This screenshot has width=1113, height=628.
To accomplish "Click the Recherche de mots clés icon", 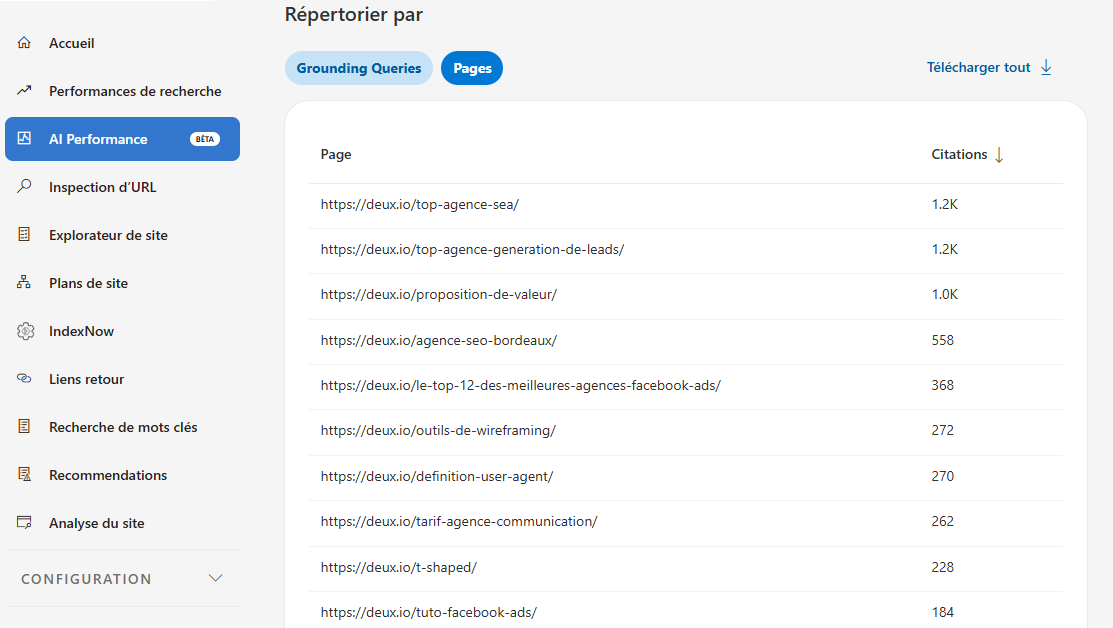I will [25, 427].
